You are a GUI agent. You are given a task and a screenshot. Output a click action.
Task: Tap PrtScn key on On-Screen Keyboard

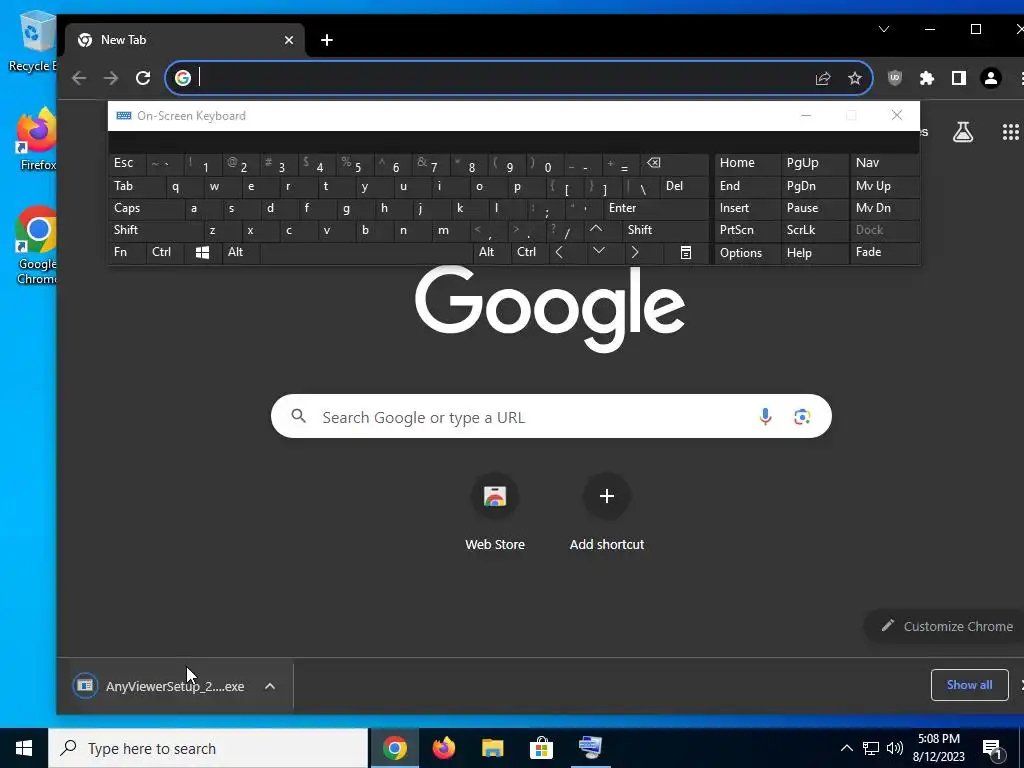[747, 230]
